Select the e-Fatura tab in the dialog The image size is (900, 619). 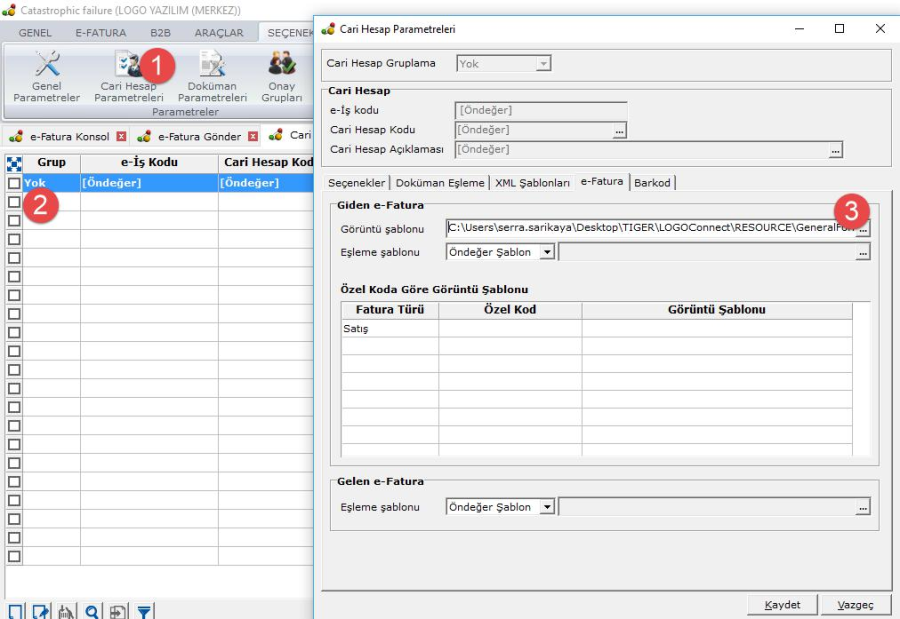coord(602,181)
